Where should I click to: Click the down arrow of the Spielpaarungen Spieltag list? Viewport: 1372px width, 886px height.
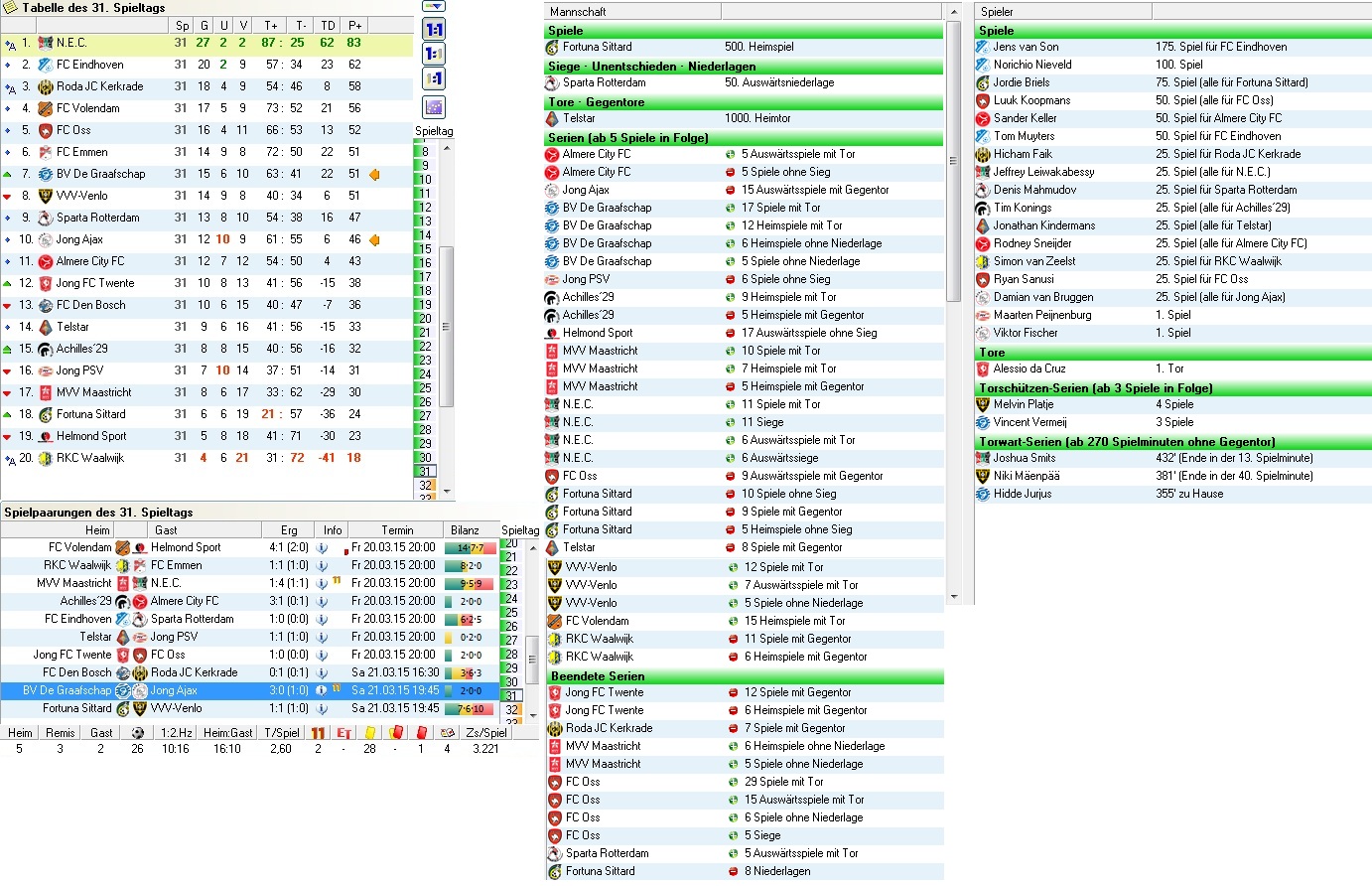click(x=532, y=716)
